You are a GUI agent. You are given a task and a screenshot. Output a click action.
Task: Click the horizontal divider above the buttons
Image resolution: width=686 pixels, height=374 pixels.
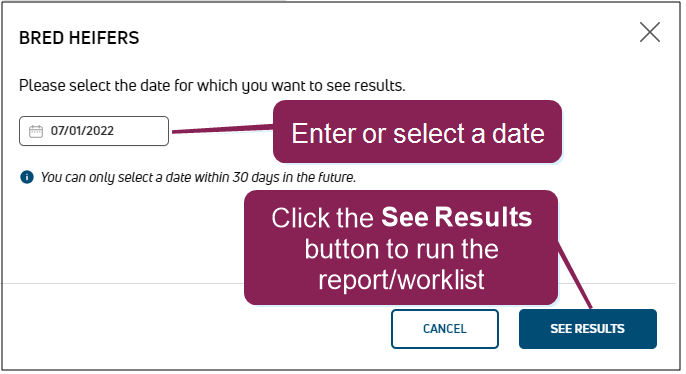point(122,283)
